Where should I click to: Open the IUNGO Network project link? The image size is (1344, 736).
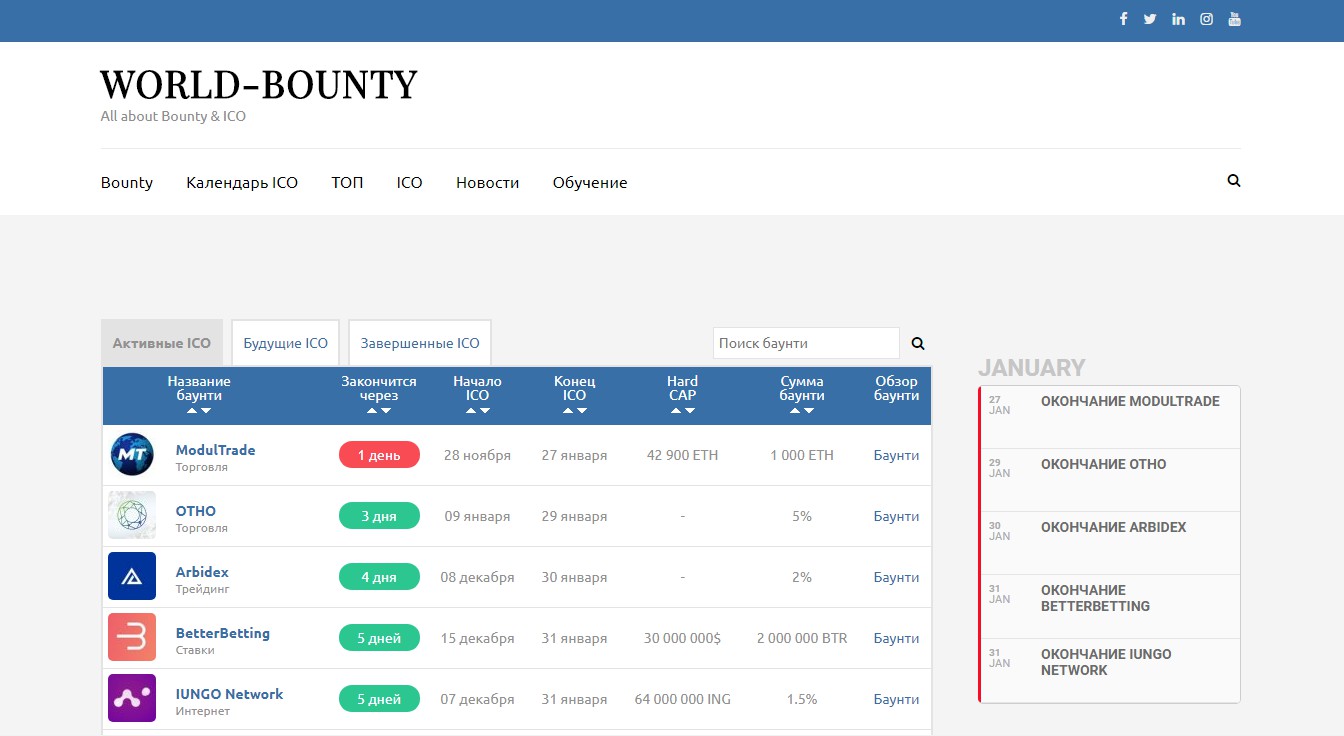tap(230, 694)
